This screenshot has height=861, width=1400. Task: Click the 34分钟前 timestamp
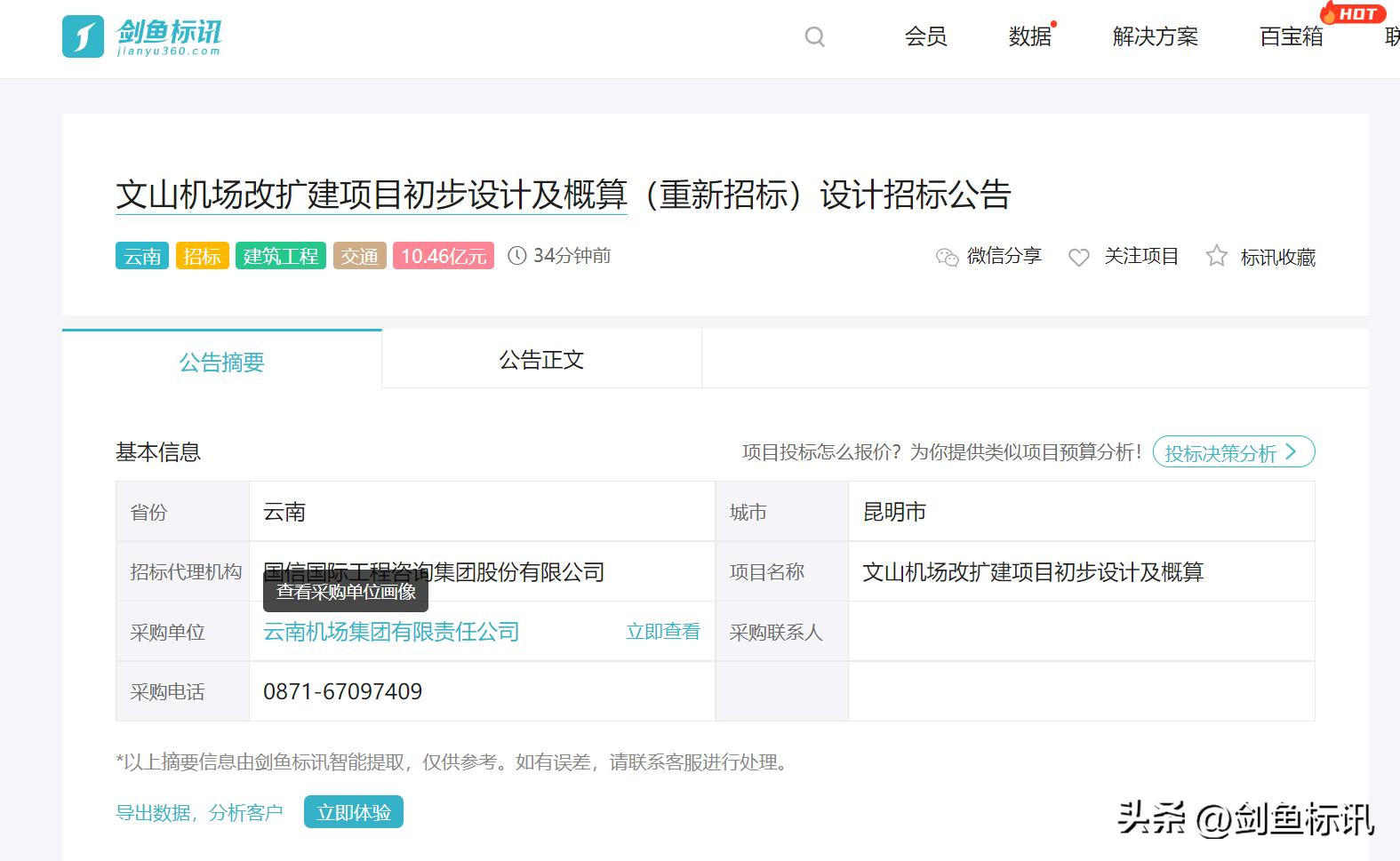(572, 256)
